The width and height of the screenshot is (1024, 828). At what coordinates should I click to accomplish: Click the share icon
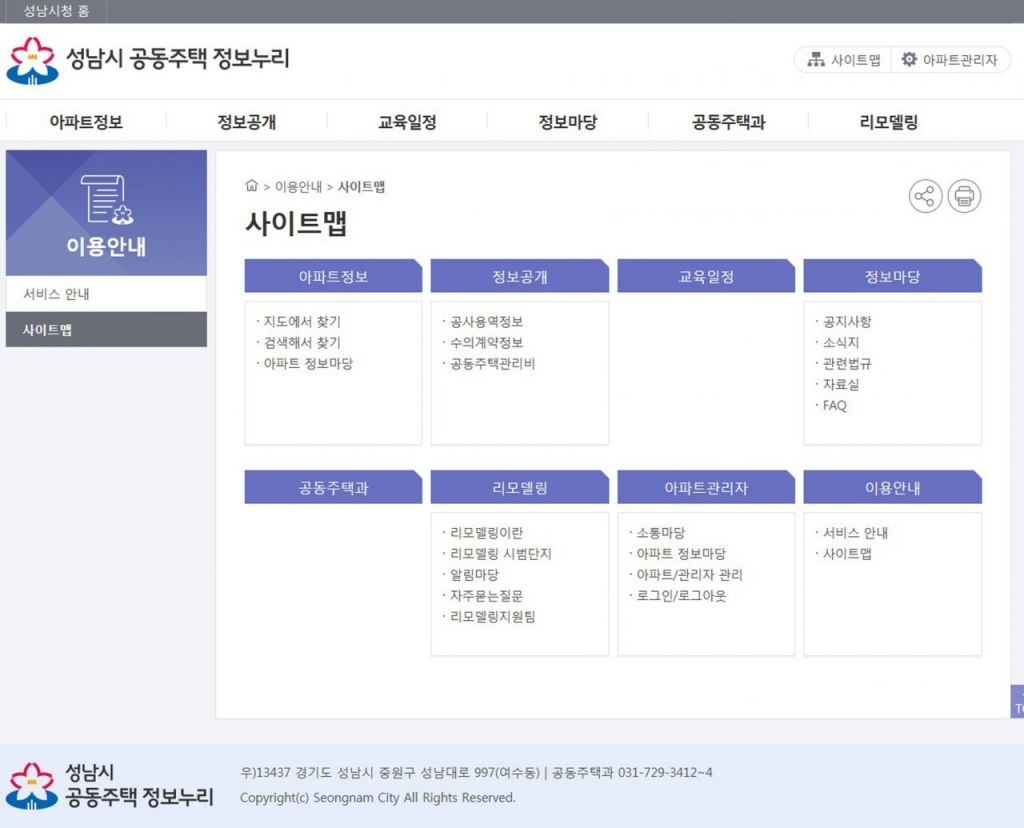coord(925,196)
